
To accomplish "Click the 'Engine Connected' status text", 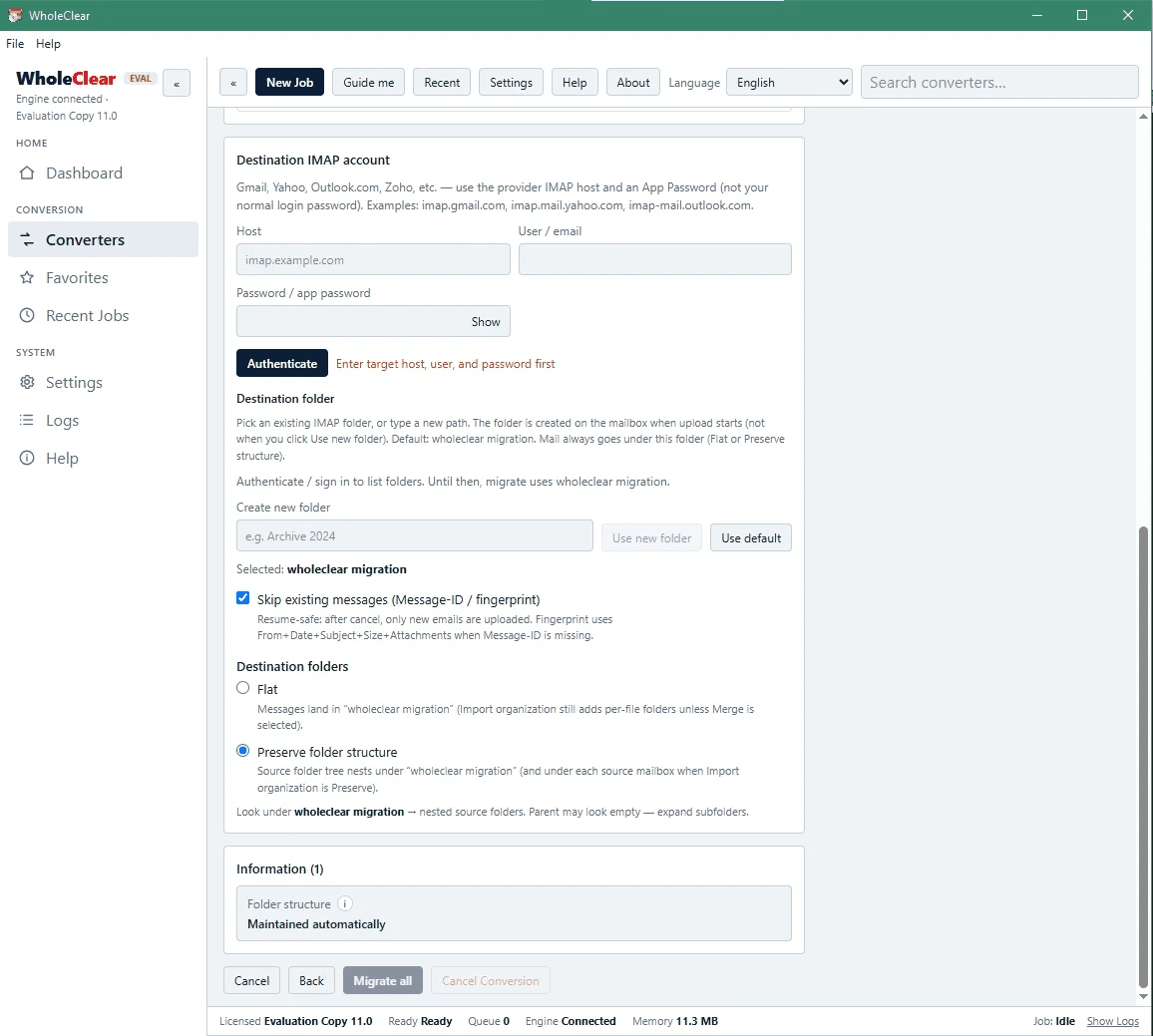I will (571, 1021).
